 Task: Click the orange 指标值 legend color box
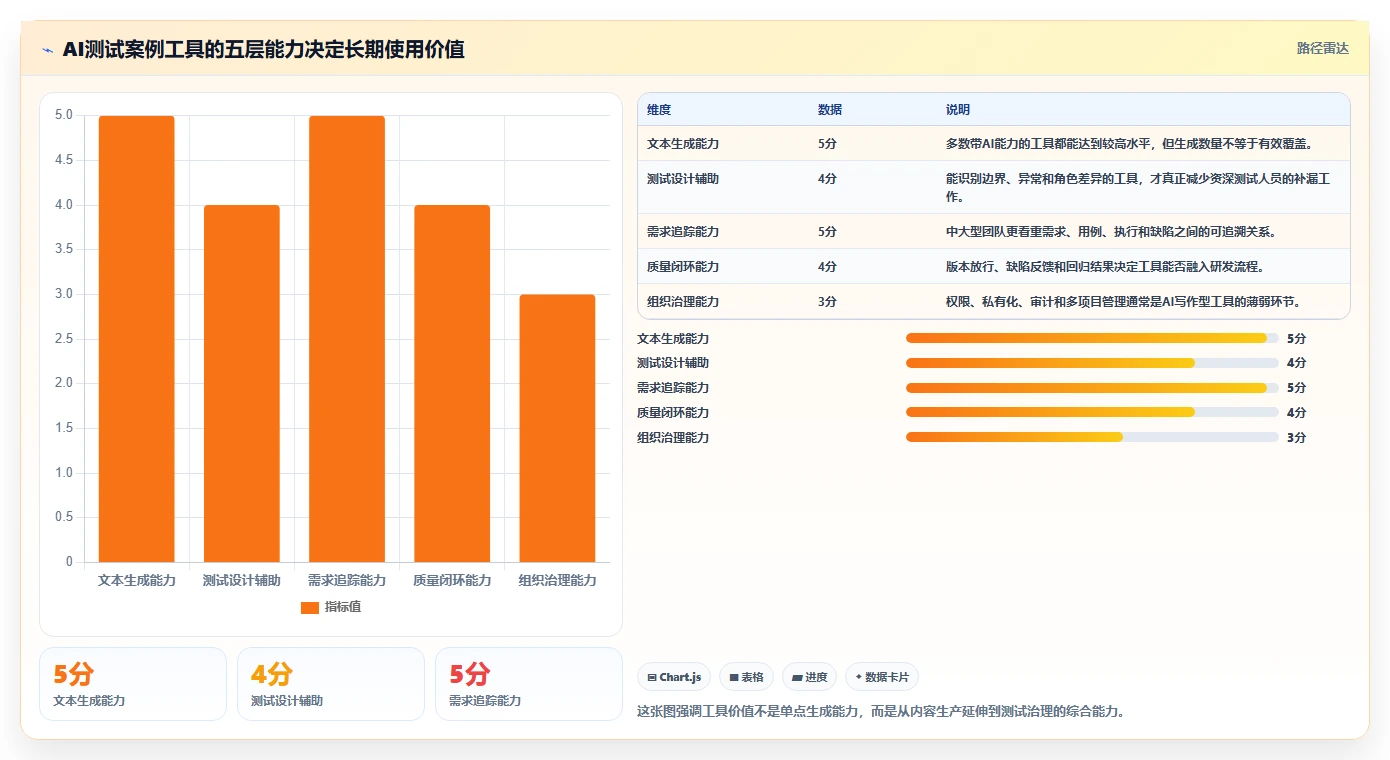click(310, 608)
